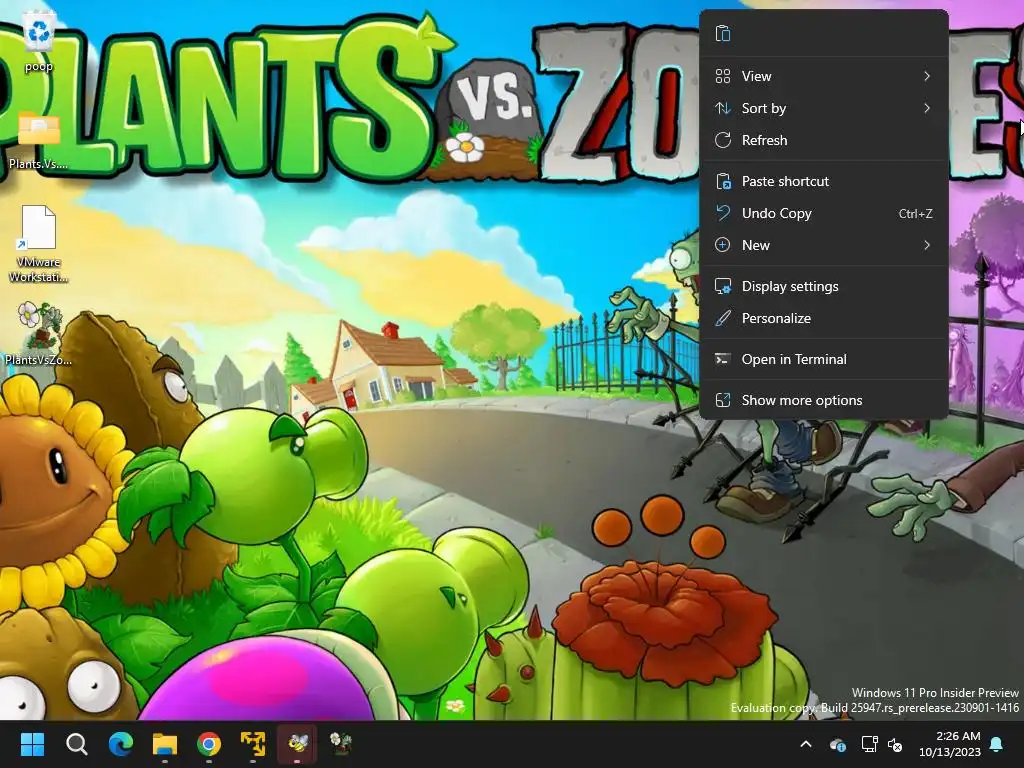Show hidden system tray icons
Image resolution: width=1024 pixels, height=768 pixels.
coord(806,744)
